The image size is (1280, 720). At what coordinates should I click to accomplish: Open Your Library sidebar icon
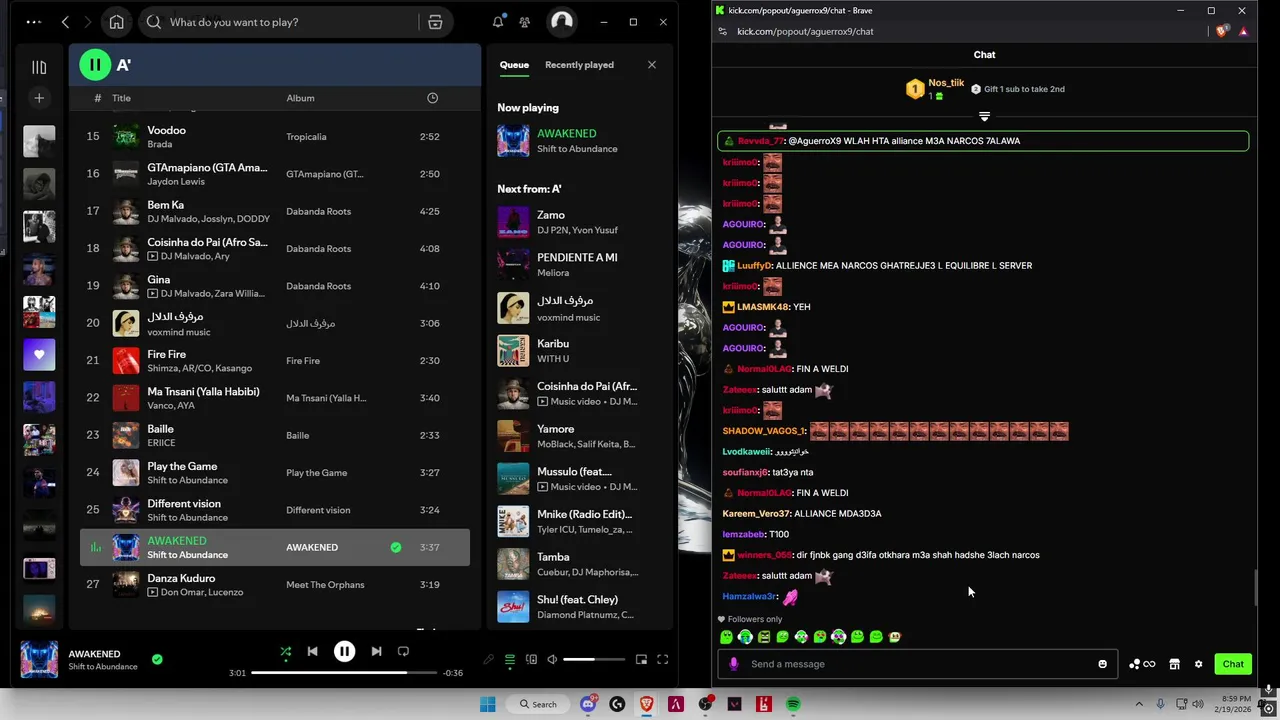(x=39, y=67)
